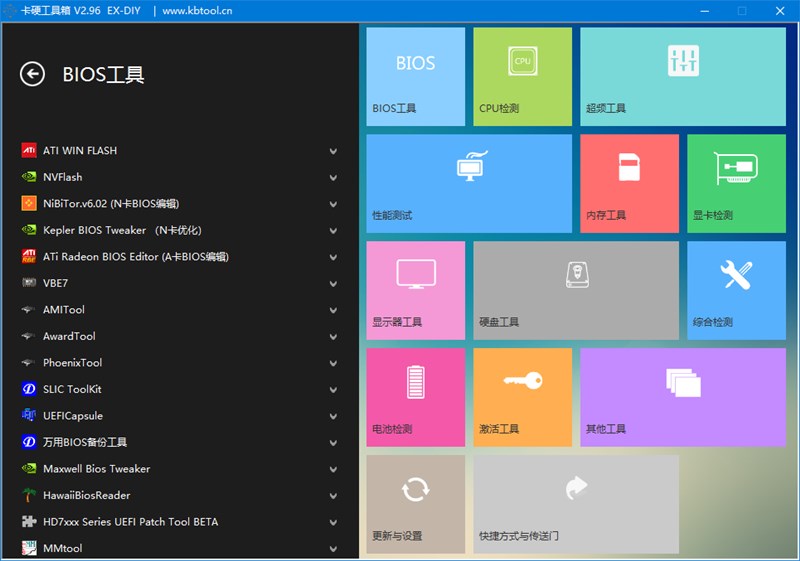Open the 快捷方式与传送门 tile
800x561 pixels.
[576, 504]
